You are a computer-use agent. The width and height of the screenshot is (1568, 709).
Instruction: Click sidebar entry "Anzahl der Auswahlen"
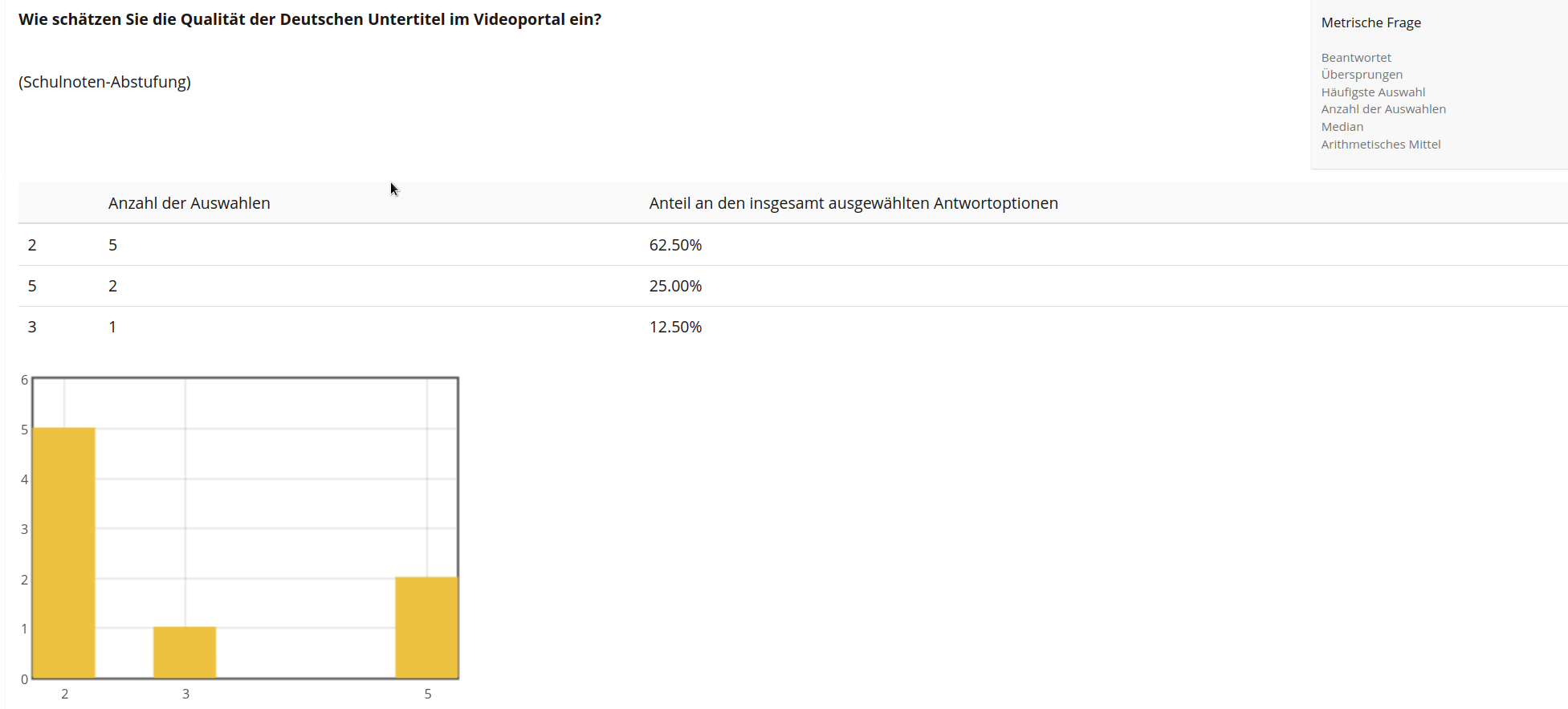coord(1383,109)
